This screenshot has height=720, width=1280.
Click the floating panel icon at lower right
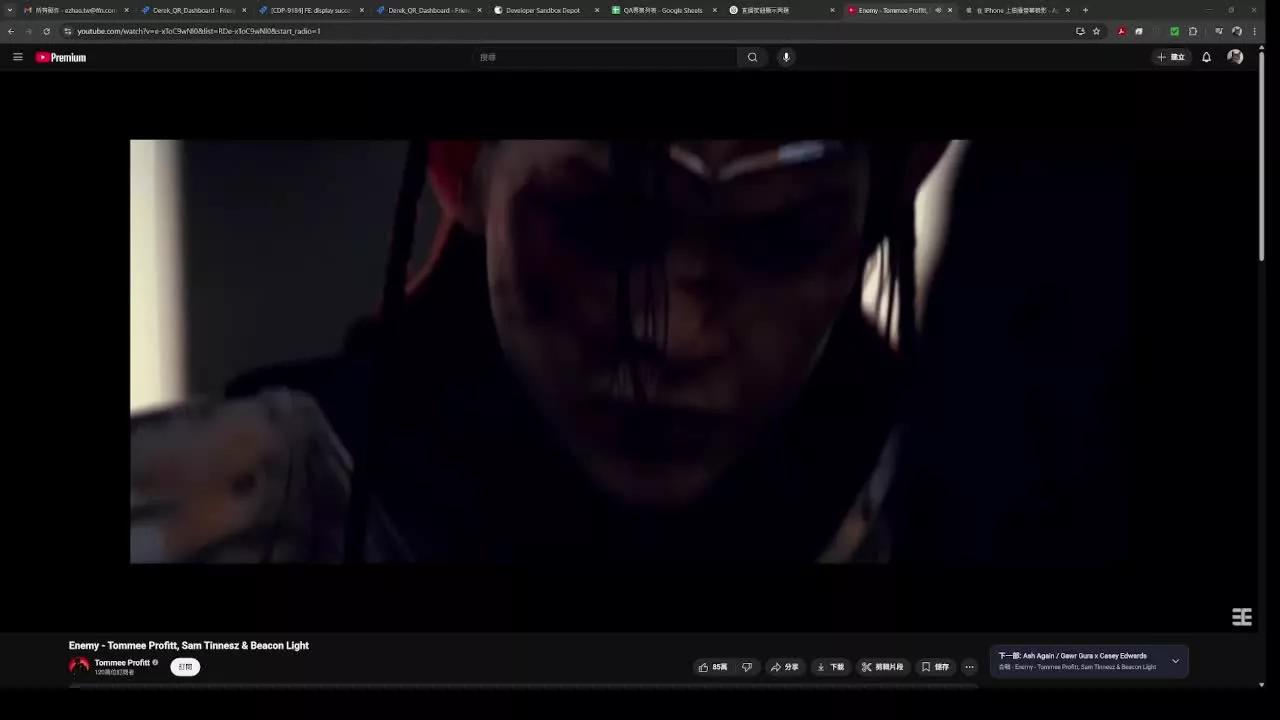(1242, 617)
